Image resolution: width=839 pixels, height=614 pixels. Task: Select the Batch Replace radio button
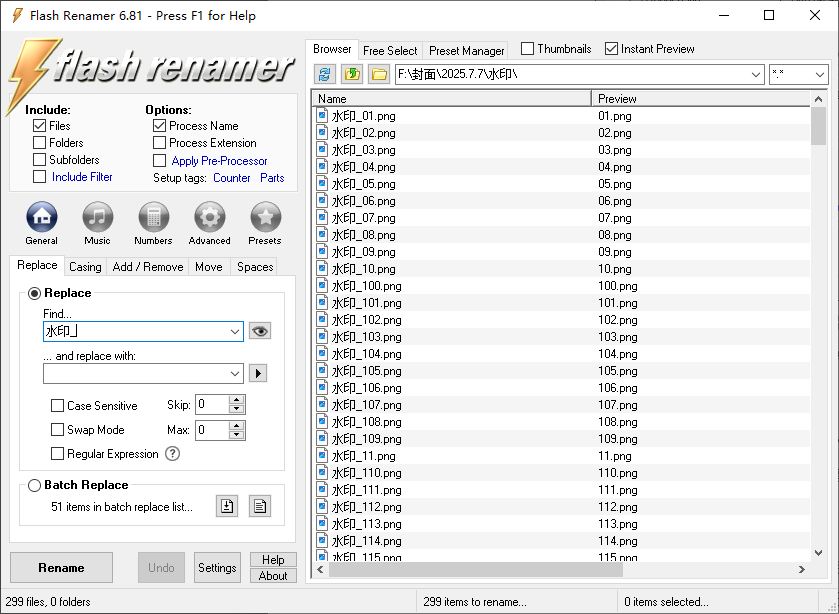coord(35,485)
